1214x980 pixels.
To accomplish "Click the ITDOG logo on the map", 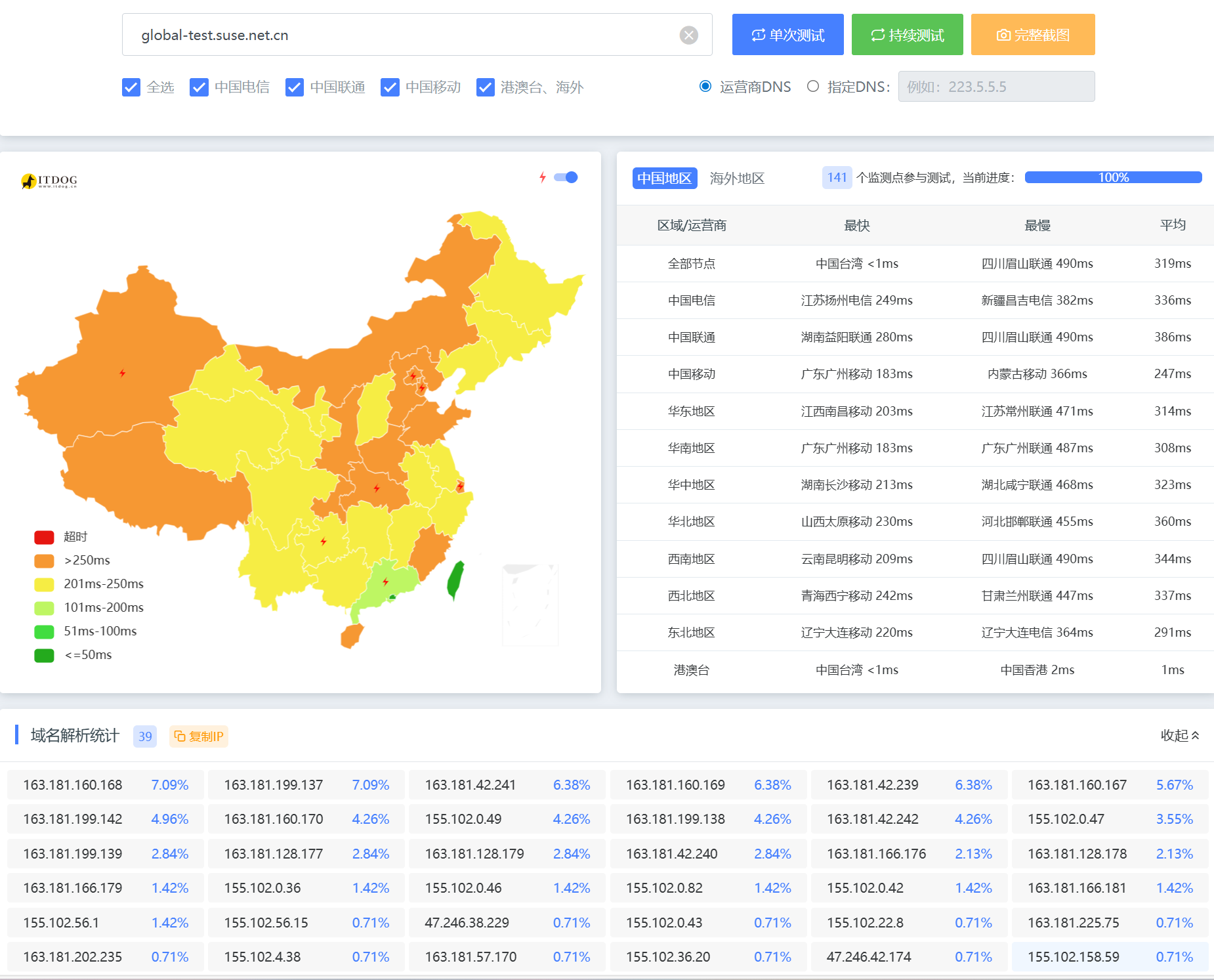I will pos(49,181).
